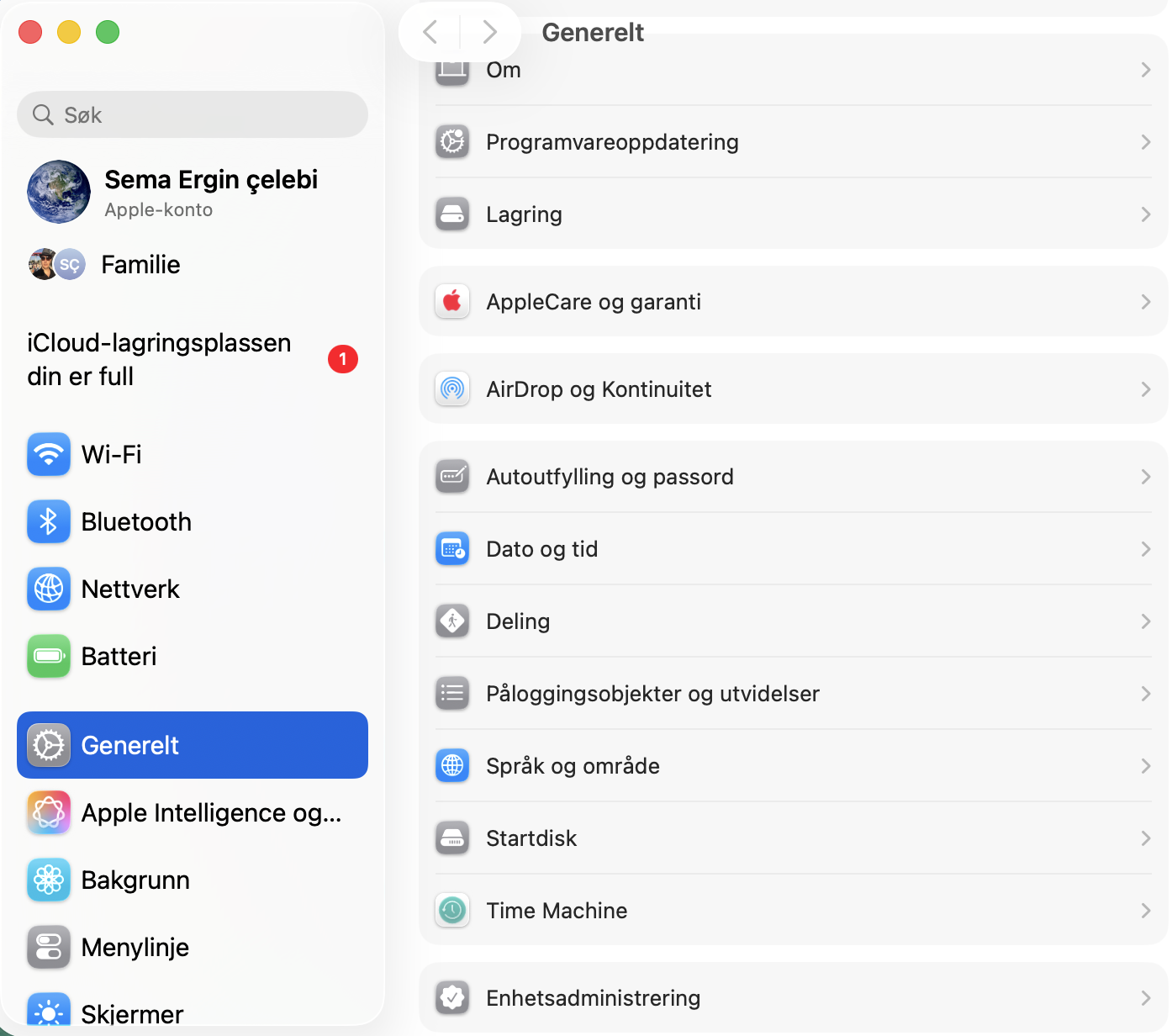
Task: Select Batteri in the sidebar
Action: pyautogui.click(x=193, y=656)
